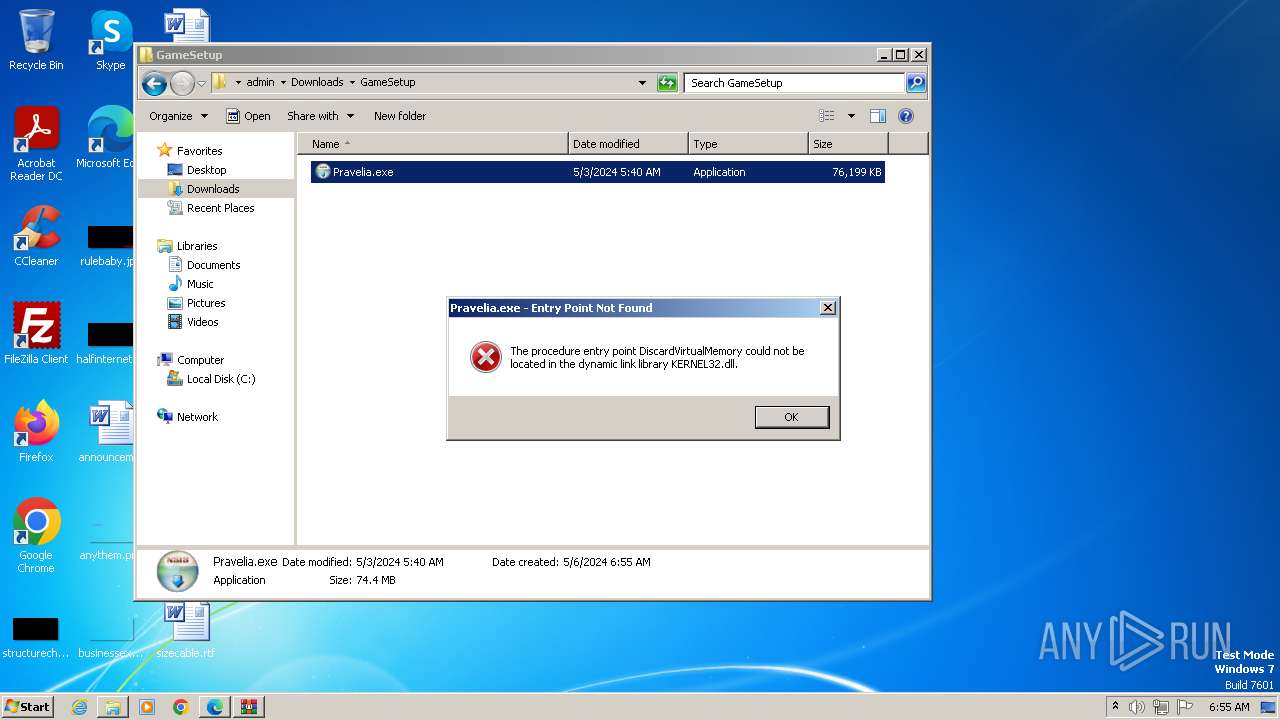This screenshot has height=720, width=1280.
Task: Open Local Disk (C:) in navigation pane
Action: (x=220, y=379)
